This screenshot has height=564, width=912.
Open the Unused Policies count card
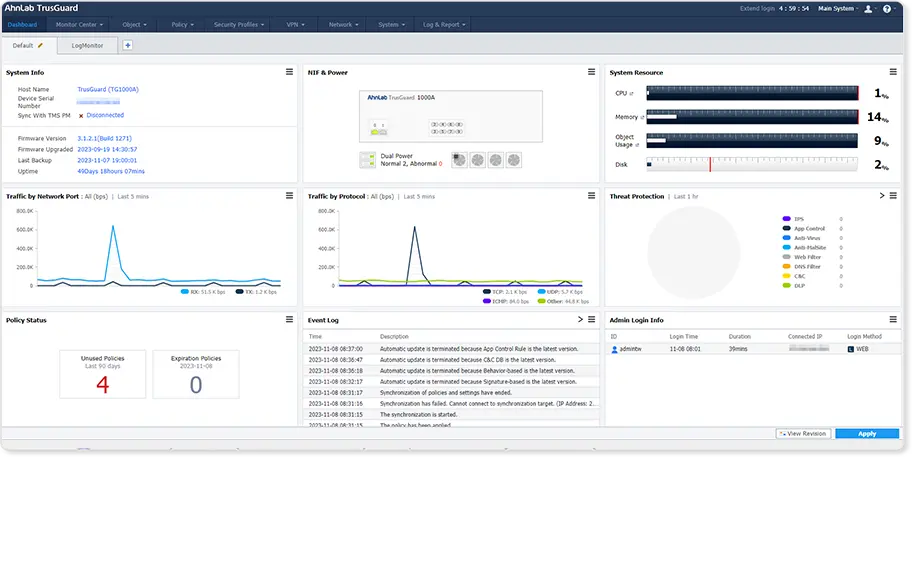point(102,374)
